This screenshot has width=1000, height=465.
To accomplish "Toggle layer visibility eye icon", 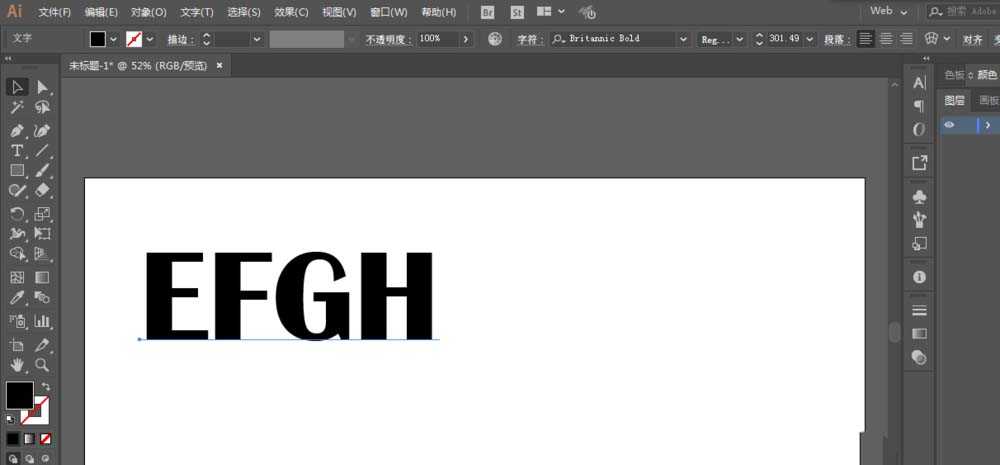I will pos(949,125).
